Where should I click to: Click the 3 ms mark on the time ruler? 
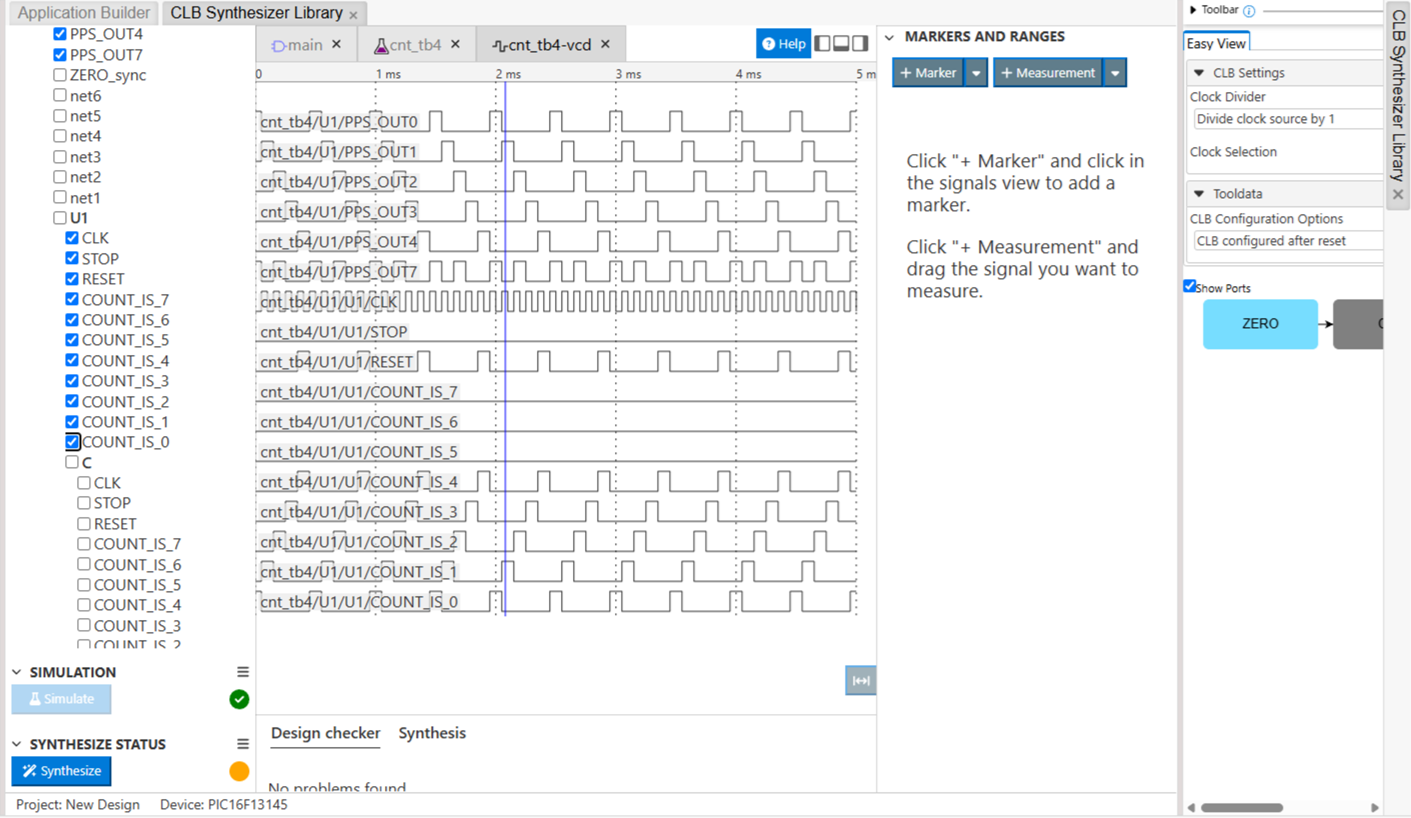[x=627, y=74]
